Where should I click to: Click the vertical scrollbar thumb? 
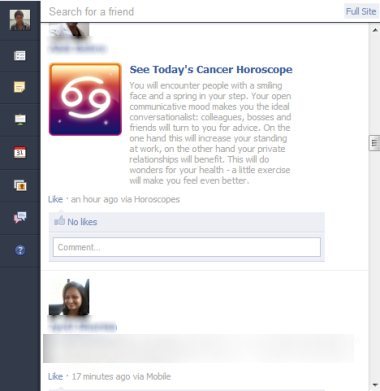(x=375, y=143)
